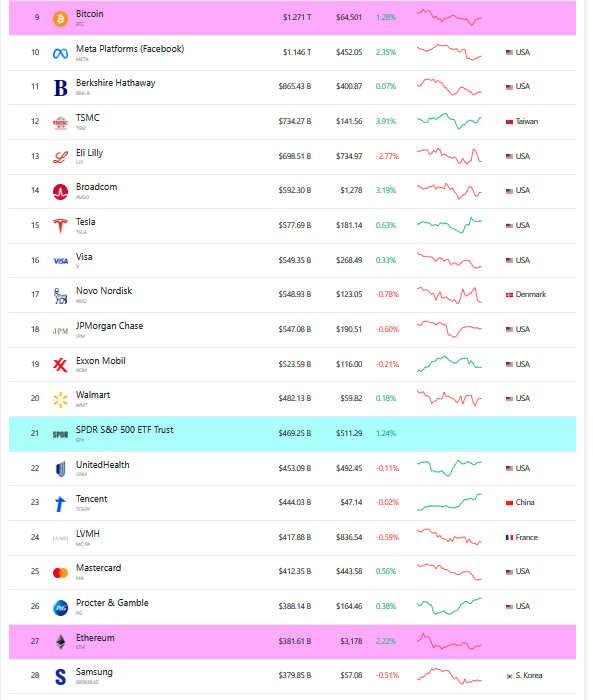This screenshot has height=700, width=593.
Task: View Ethereum price sparkline chart
Action: [x=449, y=641]
